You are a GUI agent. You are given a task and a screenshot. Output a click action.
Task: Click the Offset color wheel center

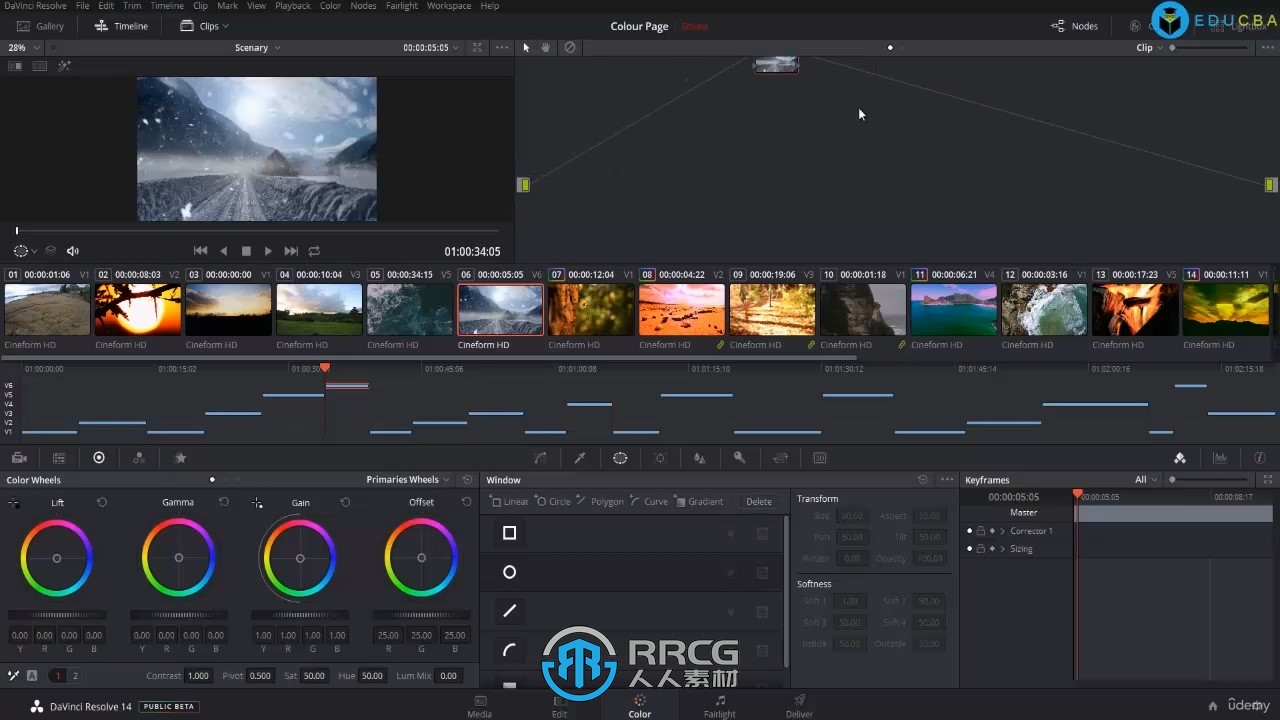421,558
